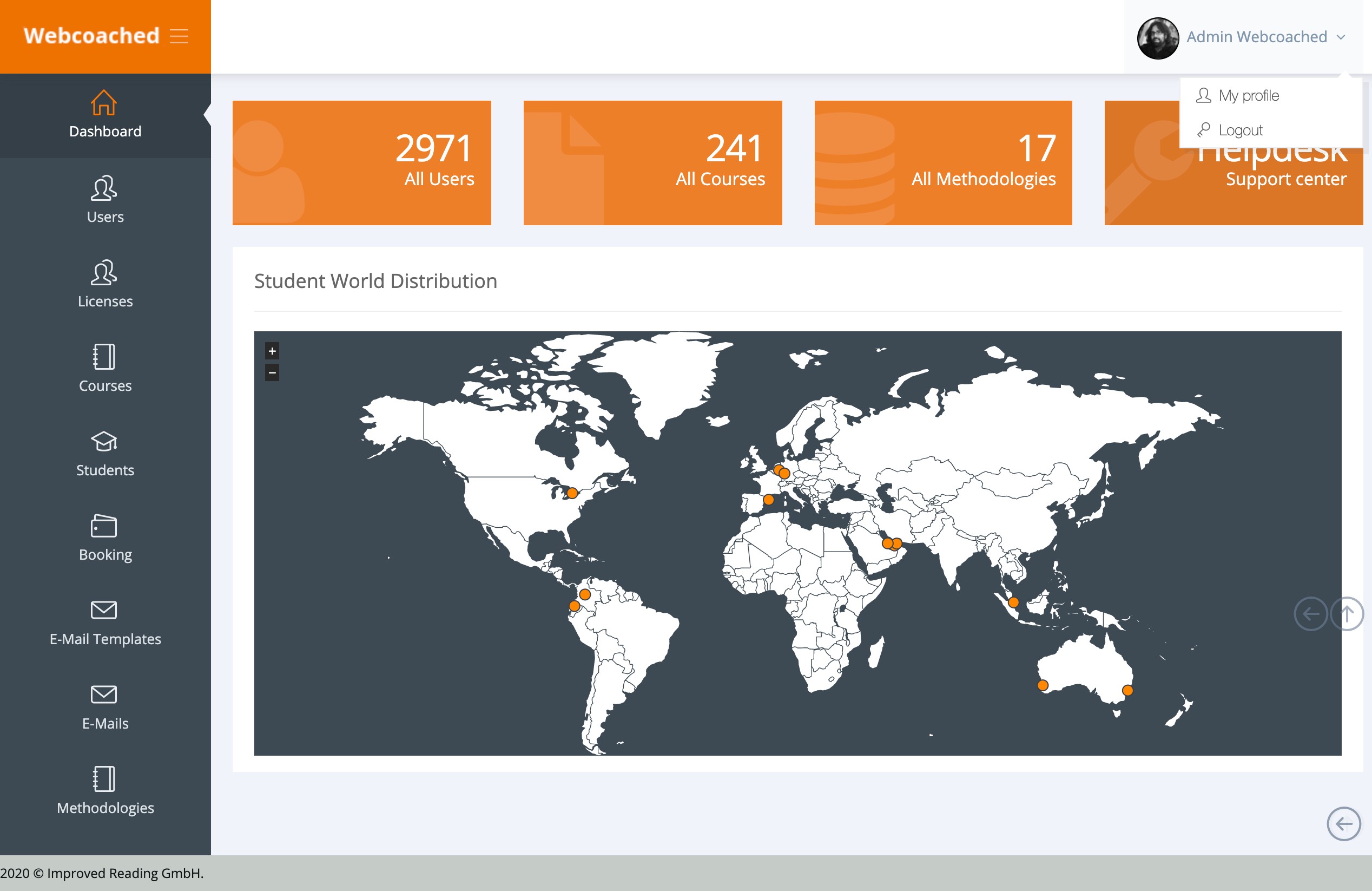This screenshot has height=891, width=1372.
Task: Select My profile from the menu
Action: pyautogui.click(x=1270, y=95)
